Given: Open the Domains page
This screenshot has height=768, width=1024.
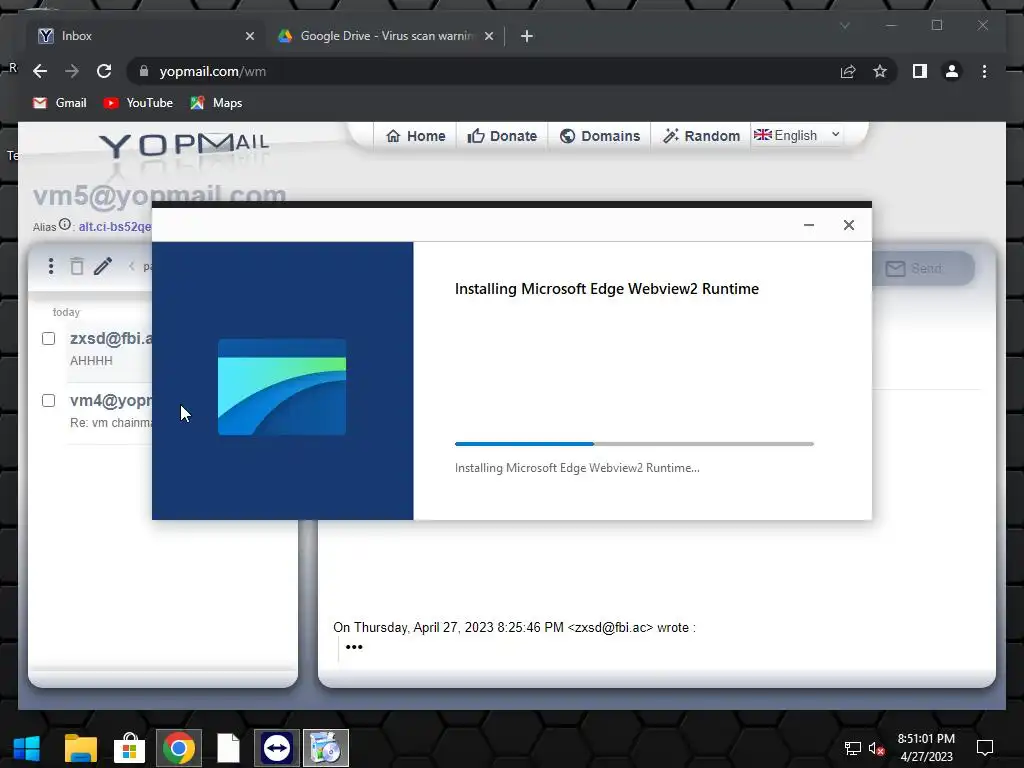Looking at the screenshot, I should click(600, 136).
